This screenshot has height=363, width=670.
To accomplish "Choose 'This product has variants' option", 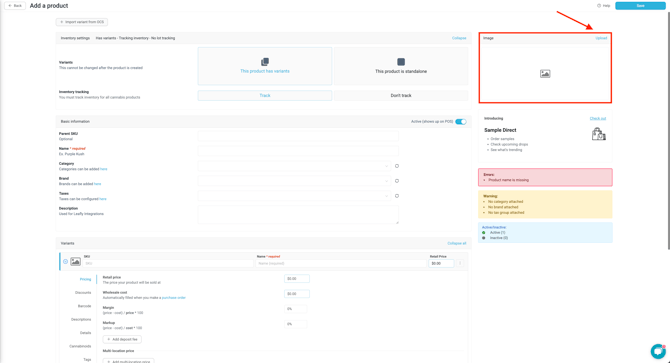I will point(264,66).
